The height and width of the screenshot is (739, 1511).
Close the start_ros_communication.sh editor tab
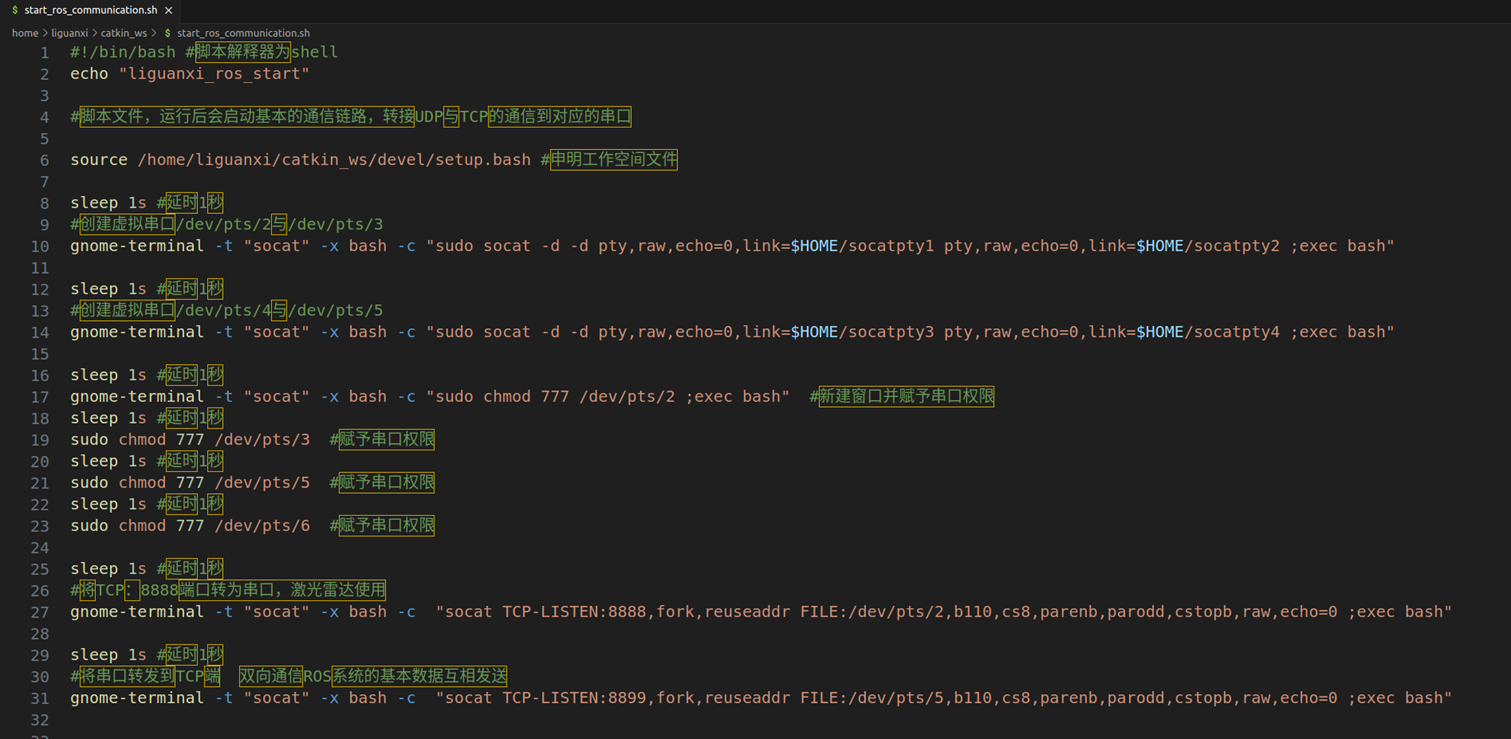click(169, 10)
